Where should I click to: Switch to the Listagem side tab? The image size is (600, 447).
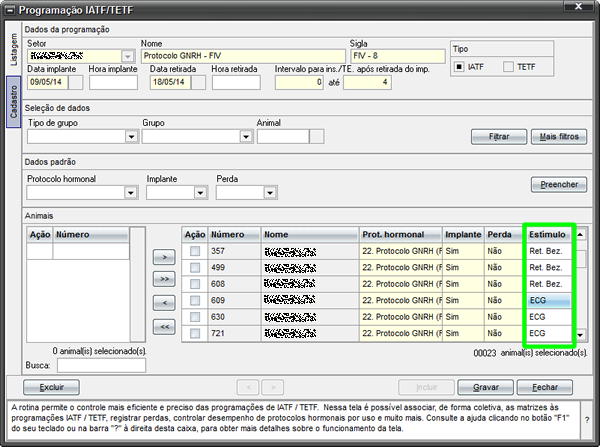[14, 49]
